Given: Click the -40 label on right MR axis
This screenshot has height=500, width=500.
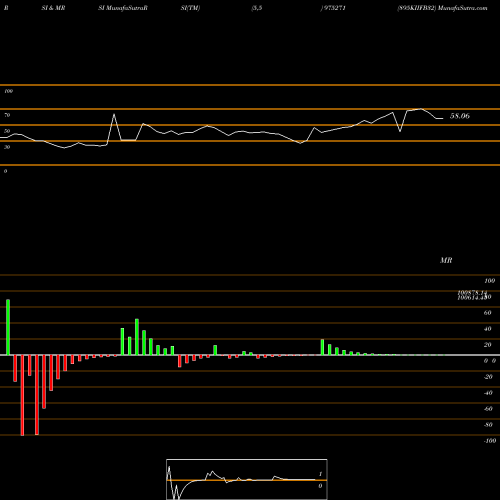Looking at the screenshot, I should tap(488, 393).
